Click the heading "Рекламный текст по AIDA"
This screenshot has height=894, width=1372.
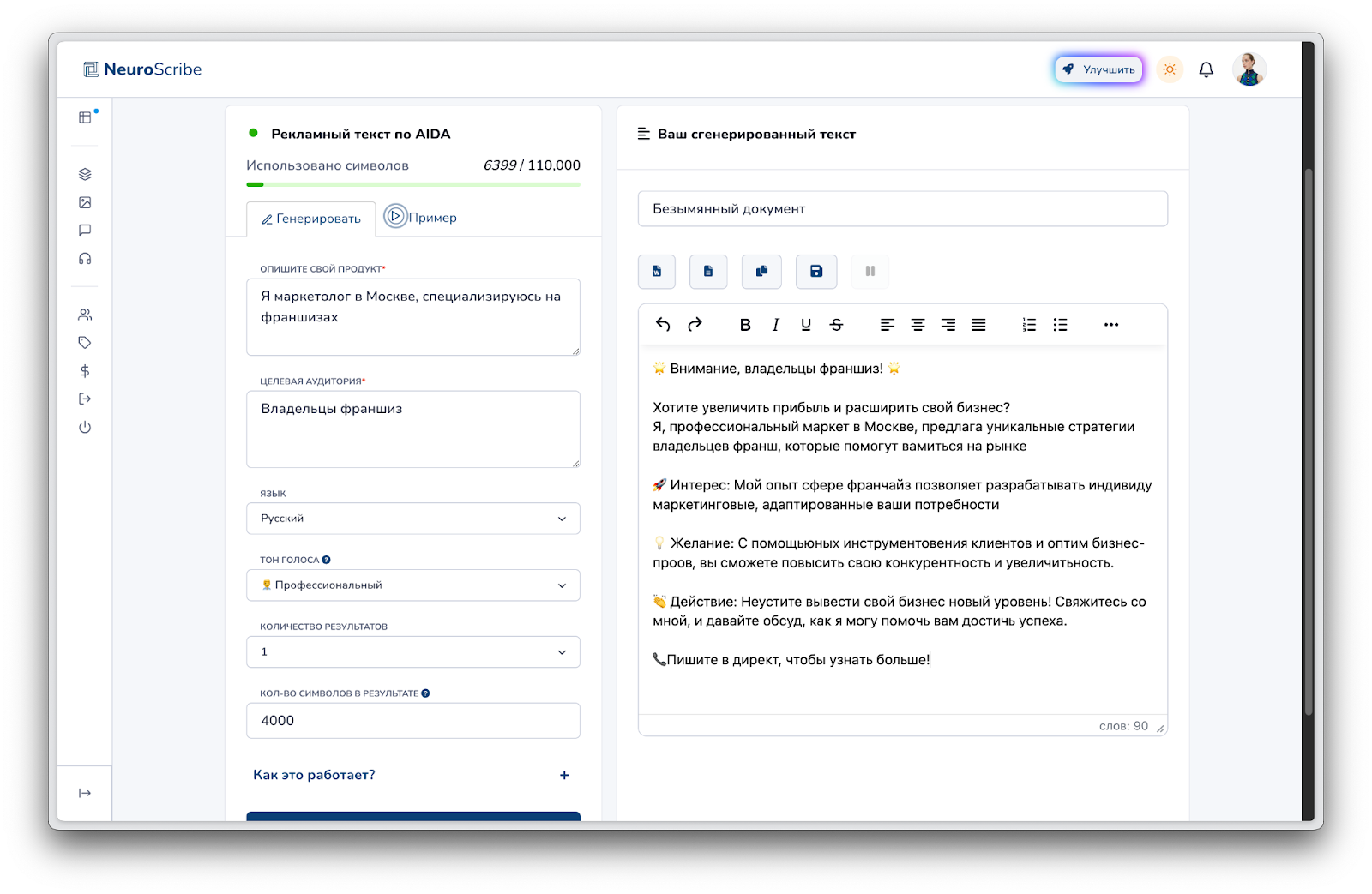click(361, 134)
